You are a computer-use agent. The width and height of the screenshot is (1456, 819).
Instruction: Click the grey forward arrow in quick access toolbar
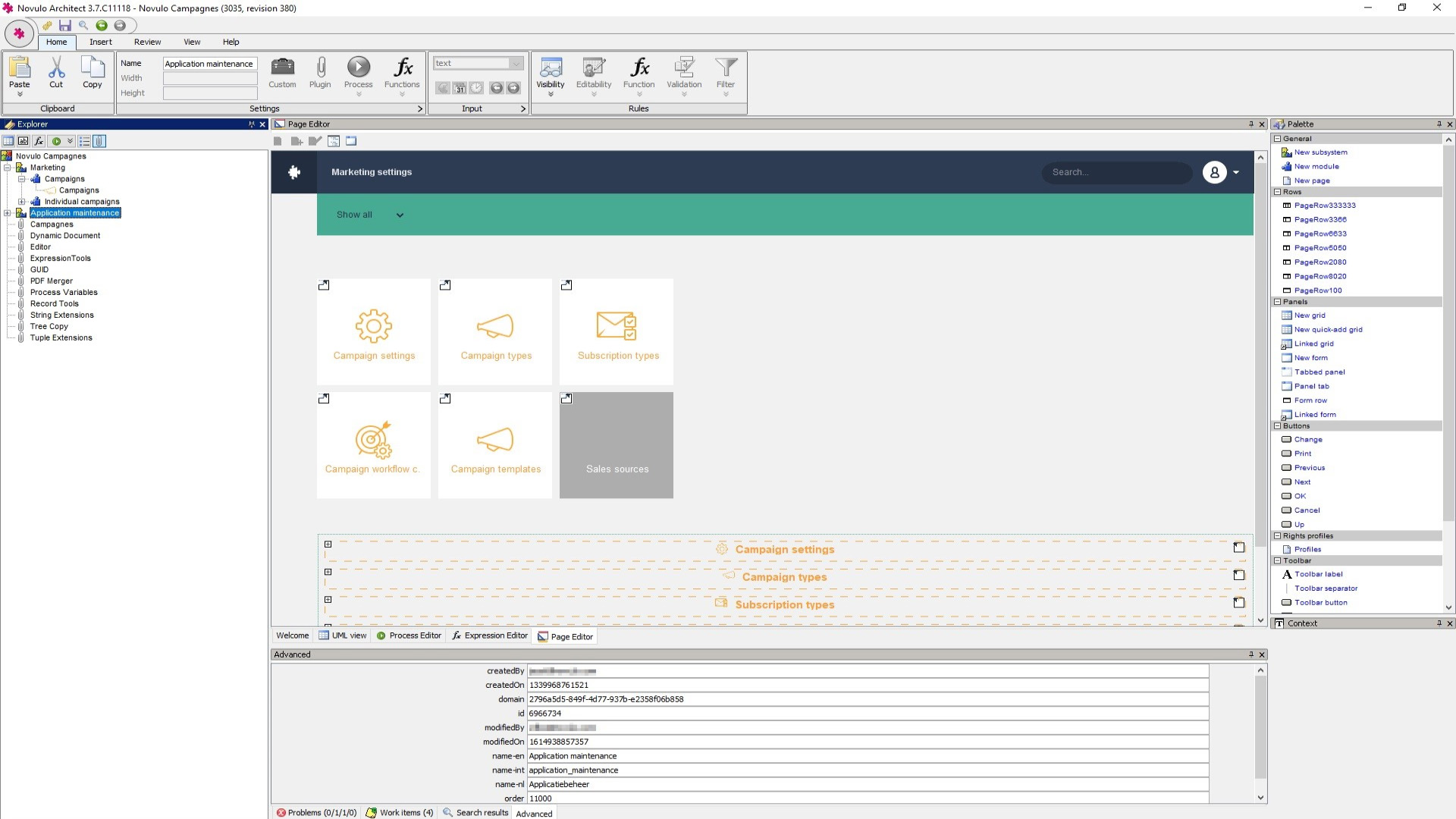[120, 26]
